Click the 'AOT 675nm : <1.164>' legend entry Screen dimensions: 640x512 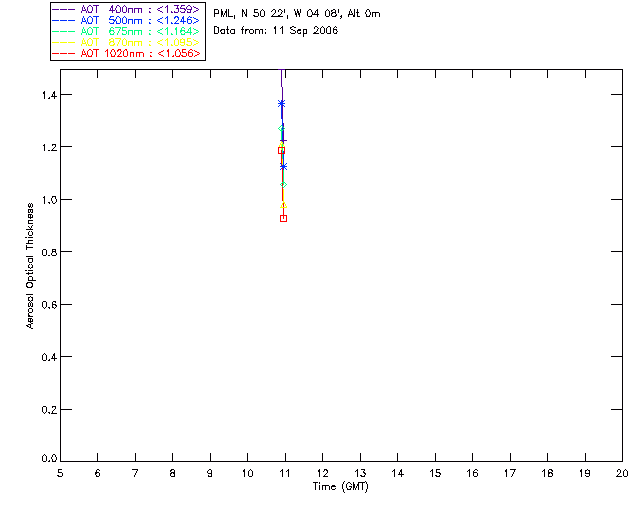[140, 31]
